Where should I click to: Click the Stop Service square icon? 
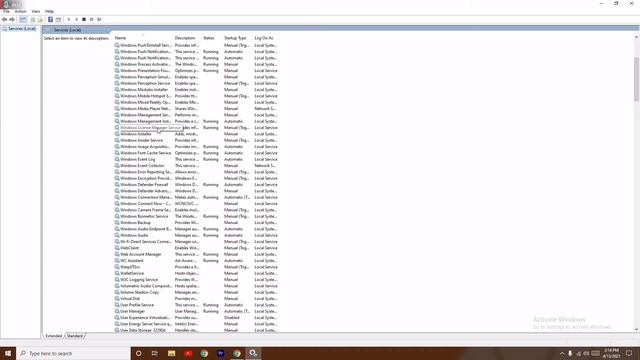[84, 20]
